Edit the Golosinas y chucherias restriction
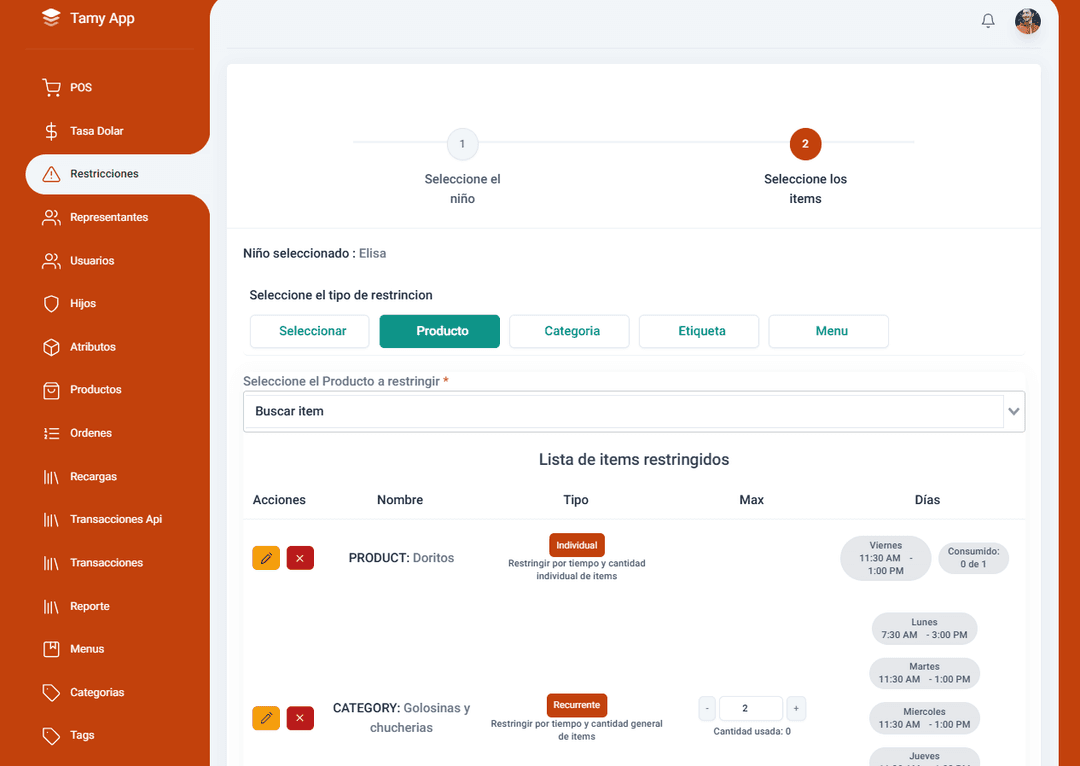1080x766 pixels. pyautogui.click(x=266, y=718)
